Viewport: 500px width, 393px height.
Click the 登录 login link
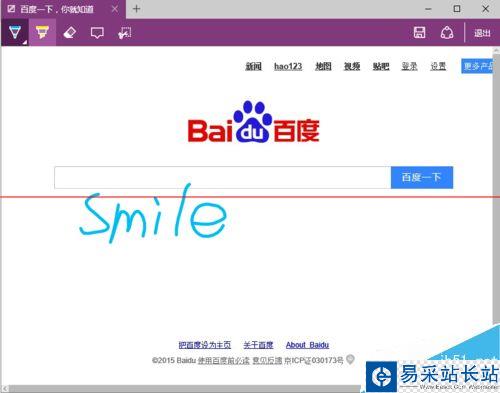coord(409,66)
